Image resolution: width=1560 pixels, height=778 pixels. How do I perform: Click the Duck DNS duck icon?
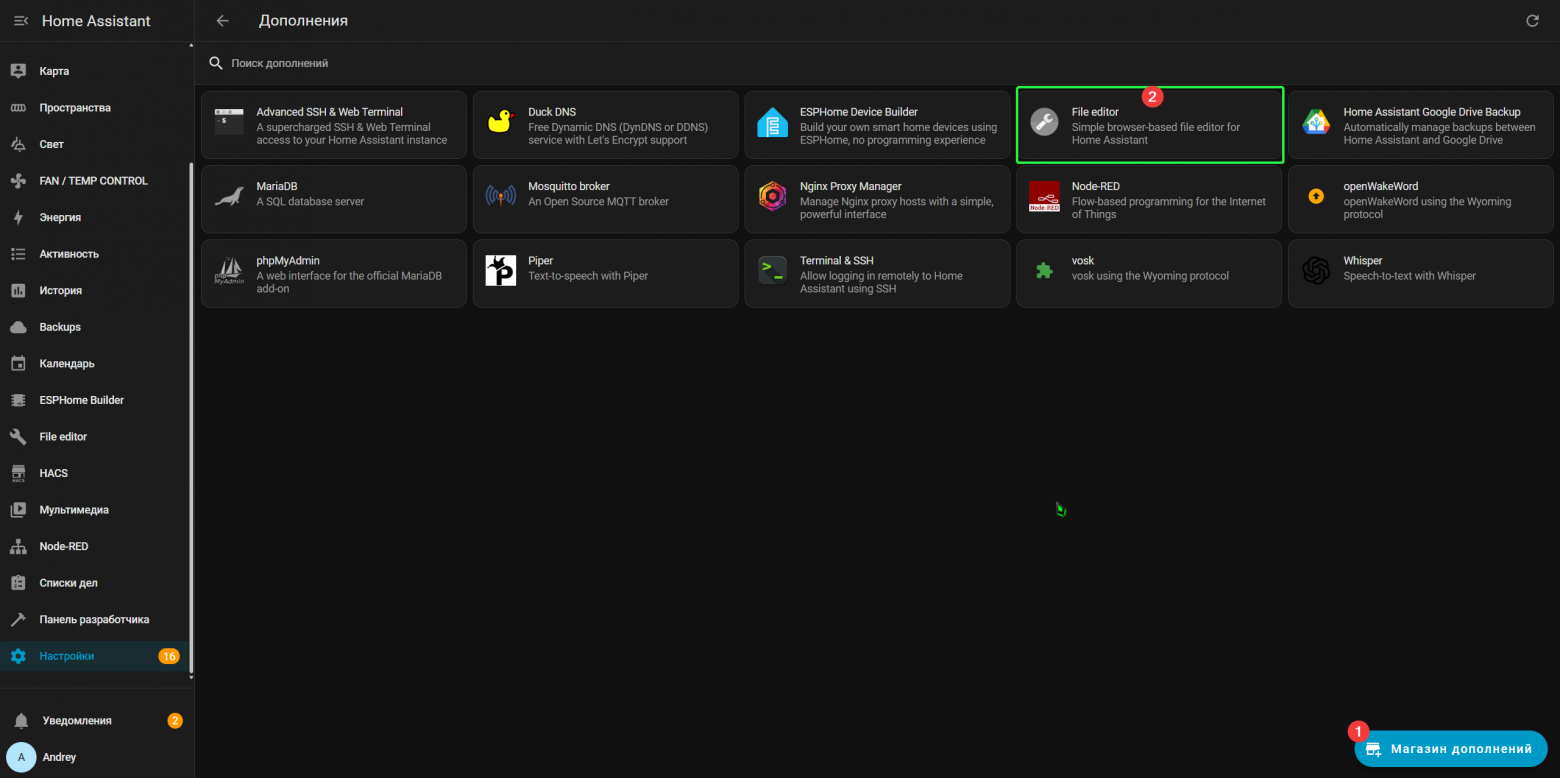point(500,122)
